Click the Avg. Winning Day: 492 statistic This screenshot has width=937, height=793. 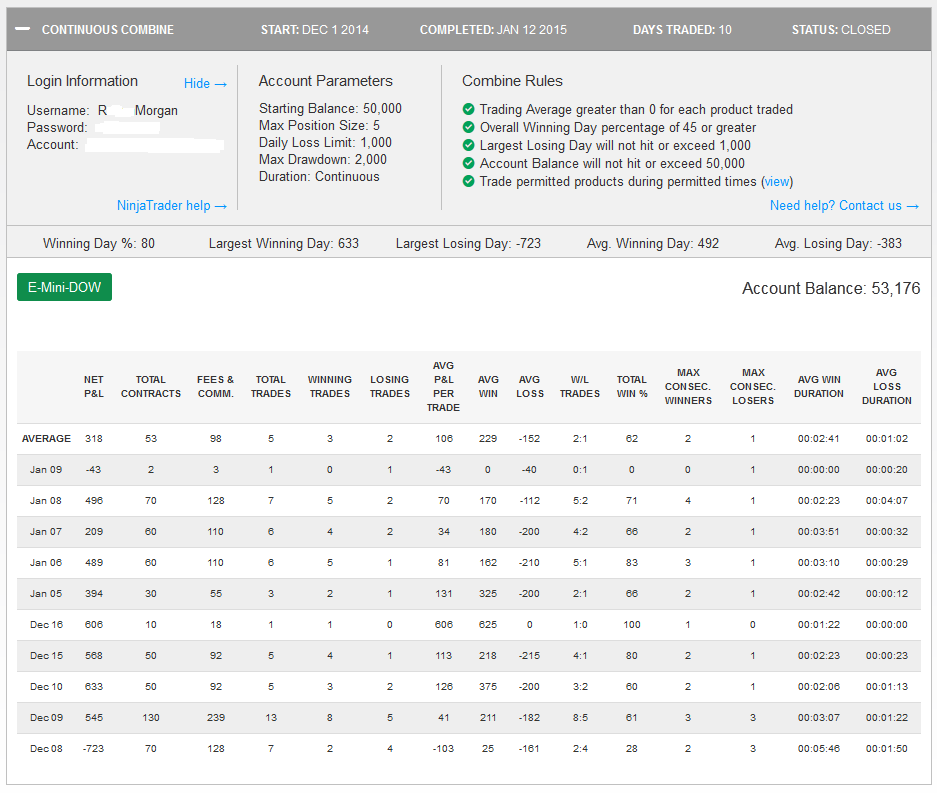click(653, 244)
